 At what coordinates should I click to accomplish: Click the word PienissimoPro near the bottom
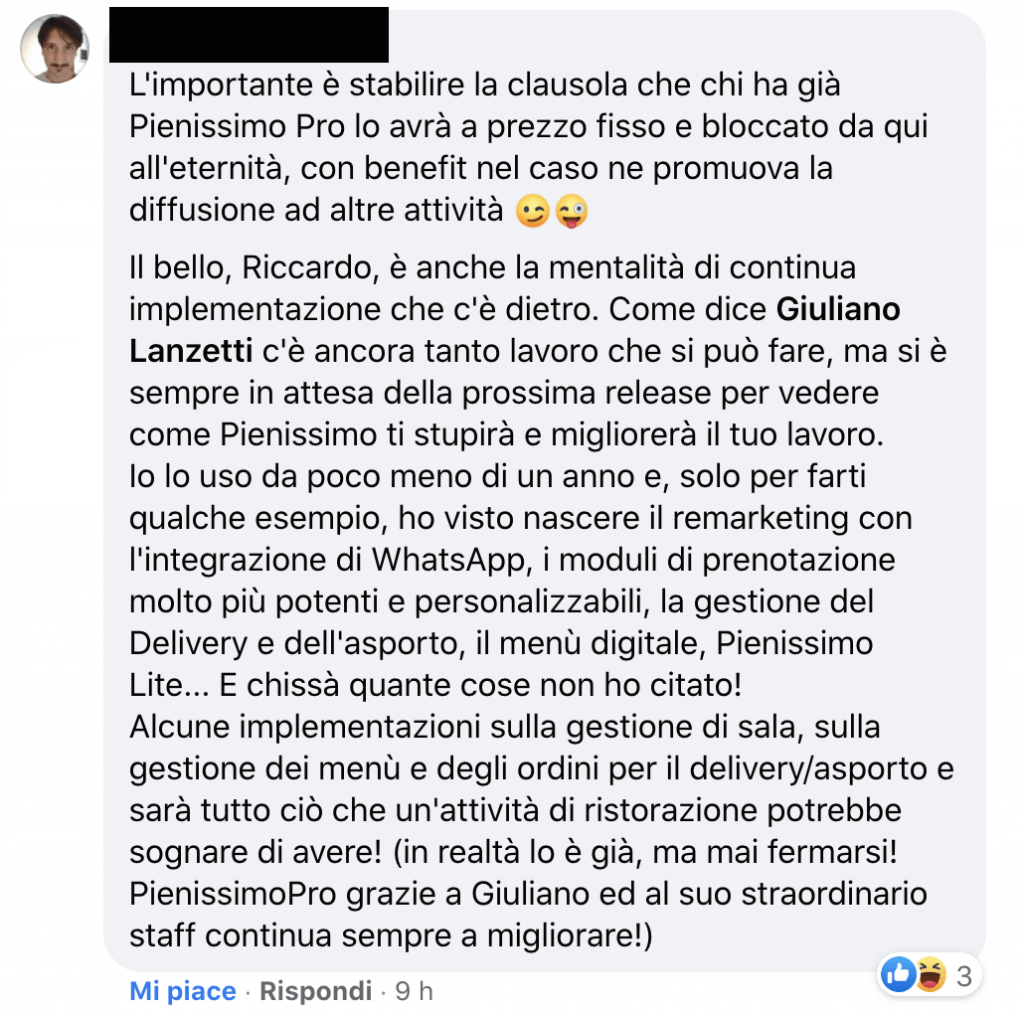[232, 894]
